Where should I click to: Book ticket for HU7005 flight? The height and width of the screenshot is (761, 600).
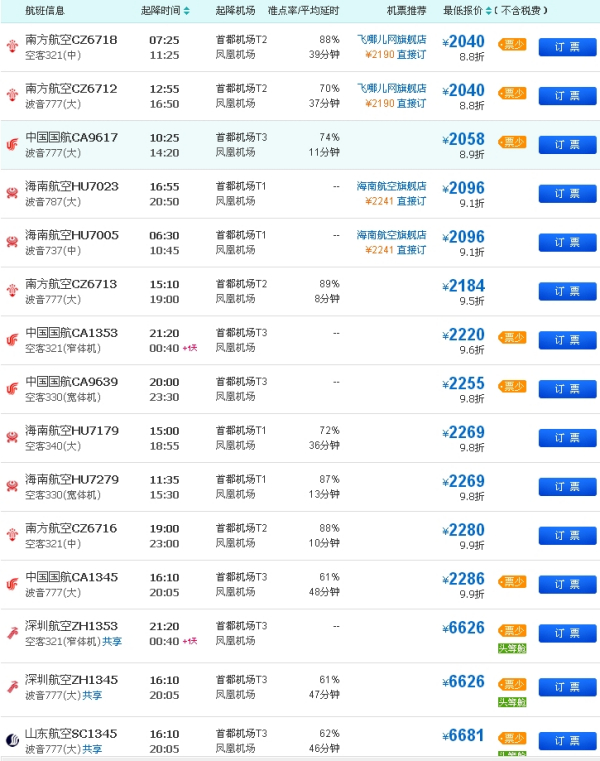pos(567,243)
